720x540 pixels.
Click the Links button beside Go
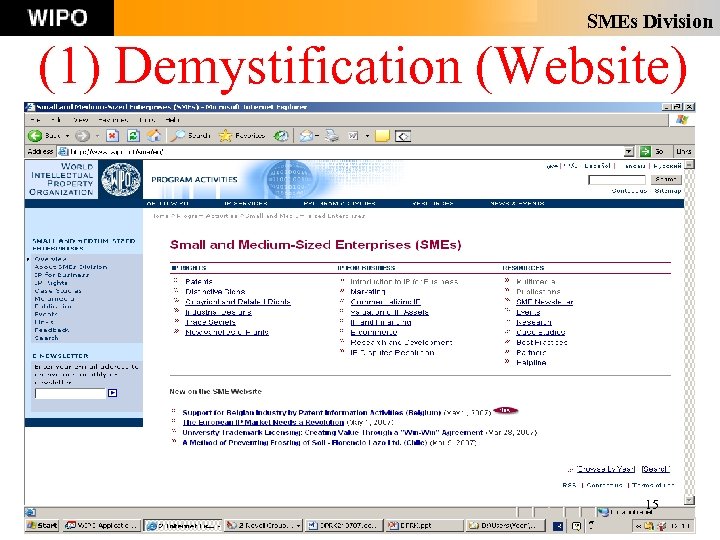[683, 151]
